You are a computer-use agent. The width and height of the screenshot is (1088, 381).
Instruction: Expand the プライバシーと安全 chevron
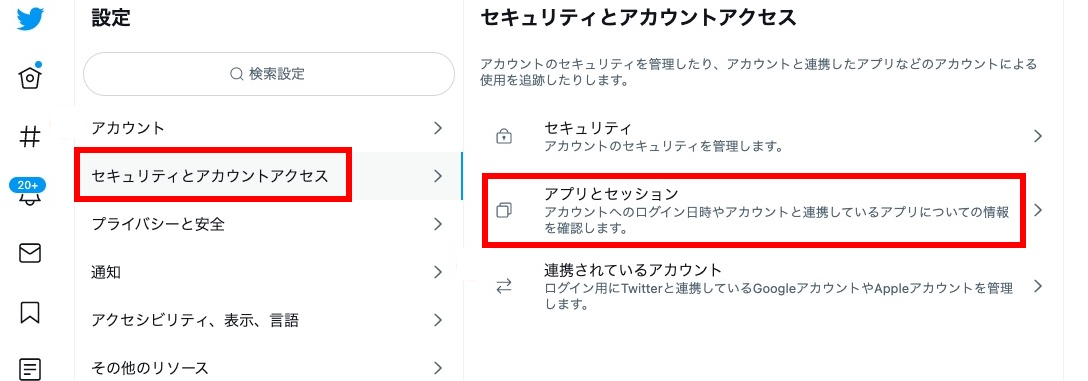[438, 224]
